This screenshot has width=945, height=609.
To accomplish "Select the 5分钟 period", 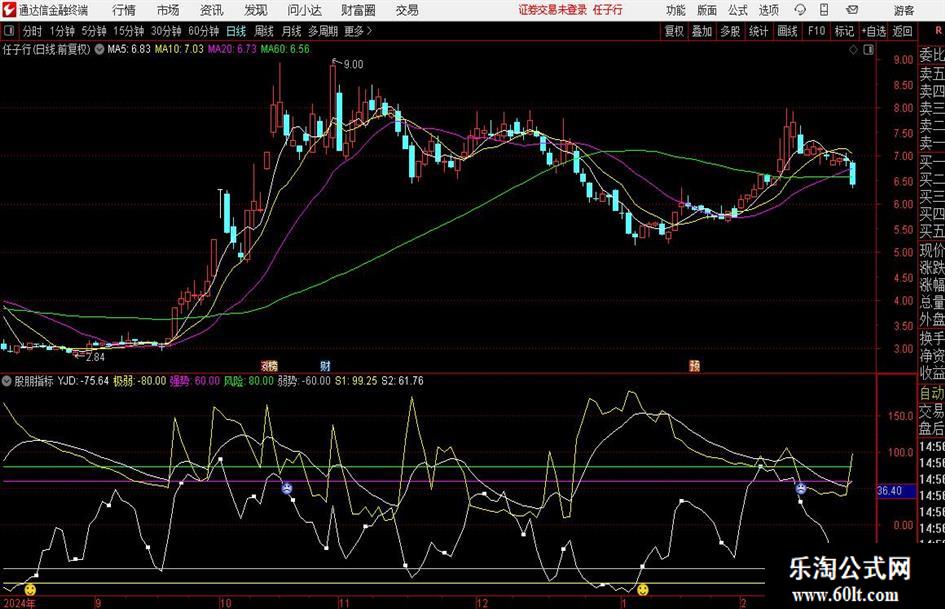I will pos(94,31).
